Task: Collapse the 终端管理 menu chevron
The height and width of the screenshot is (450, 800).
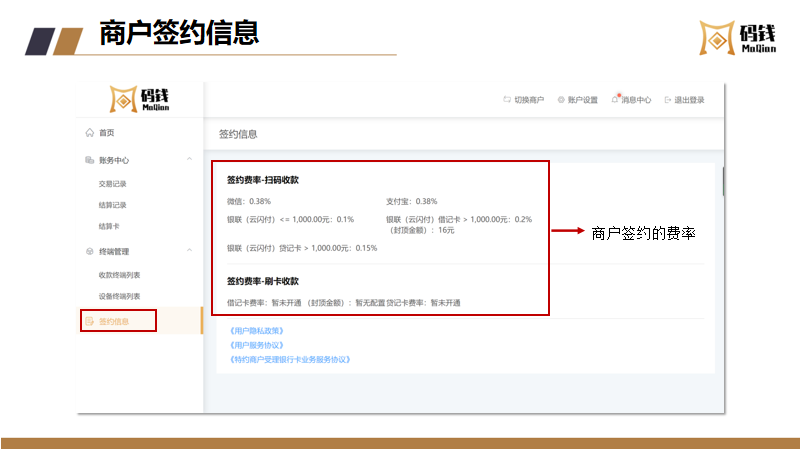Action: pos(190,252)
